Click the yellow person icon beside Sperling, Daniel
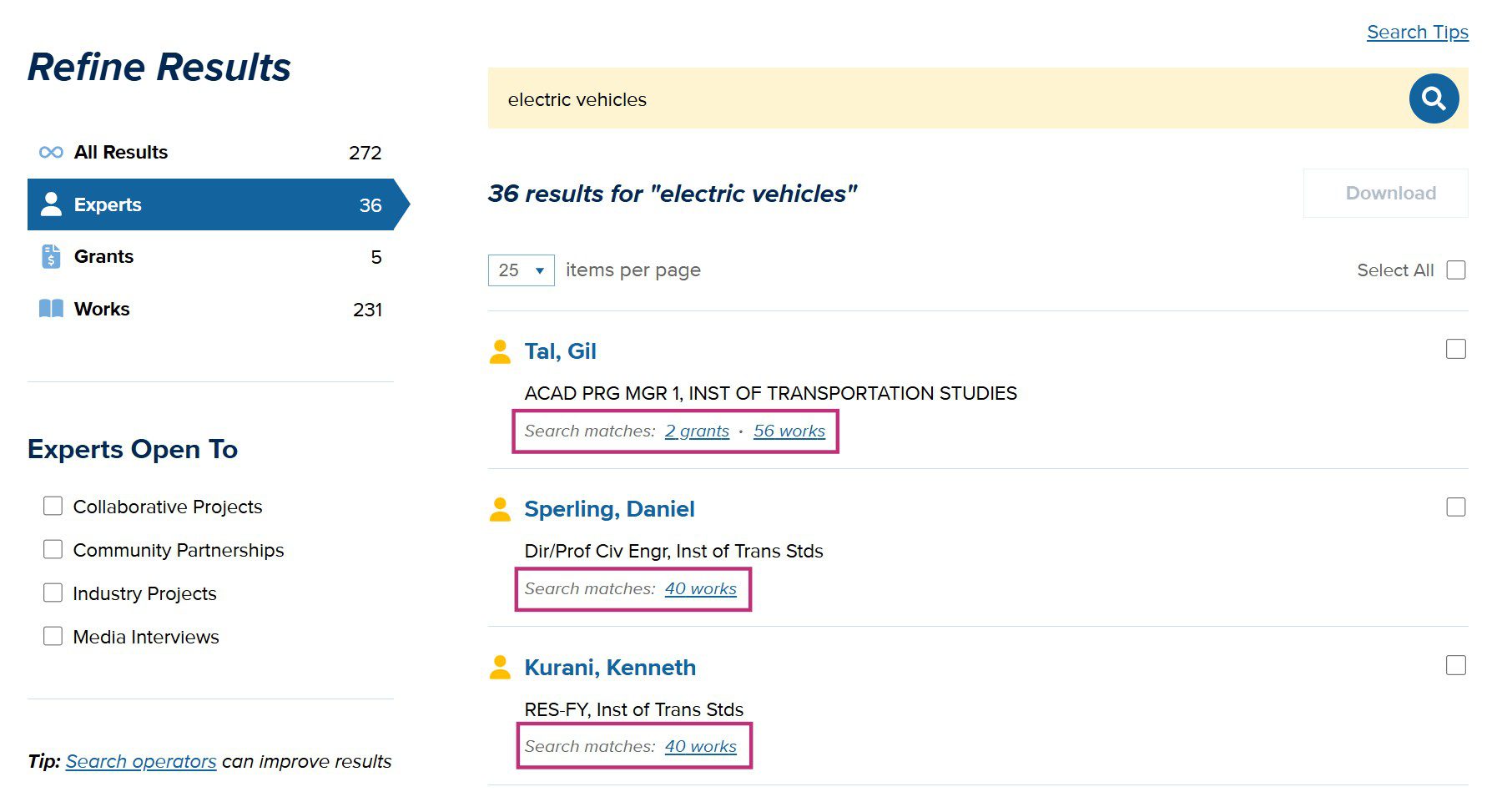Screen dimensions: 1512x797 (500, 509)
